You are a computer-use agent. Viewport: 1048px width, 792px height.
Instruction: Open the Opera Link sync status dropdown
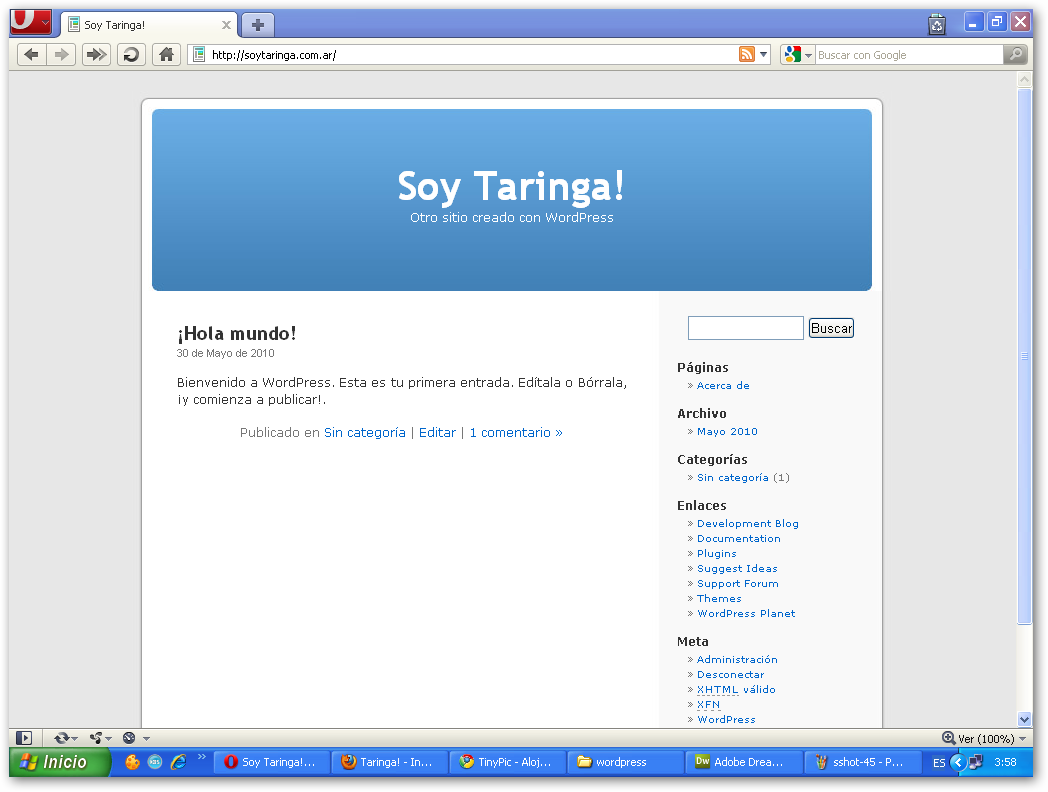coord(66,738)
